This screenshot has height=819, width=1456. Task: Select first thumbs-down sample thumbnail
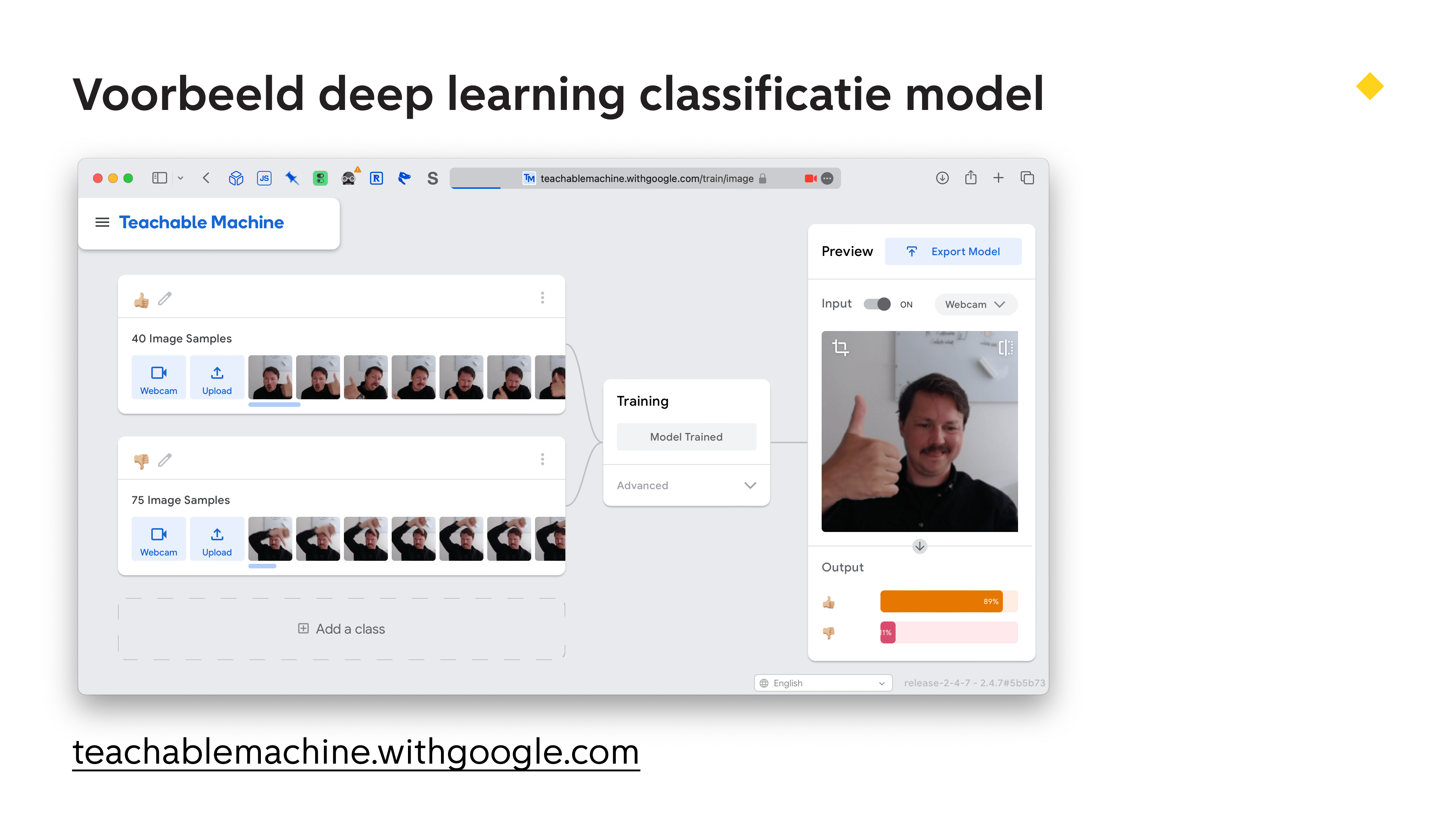270,539
